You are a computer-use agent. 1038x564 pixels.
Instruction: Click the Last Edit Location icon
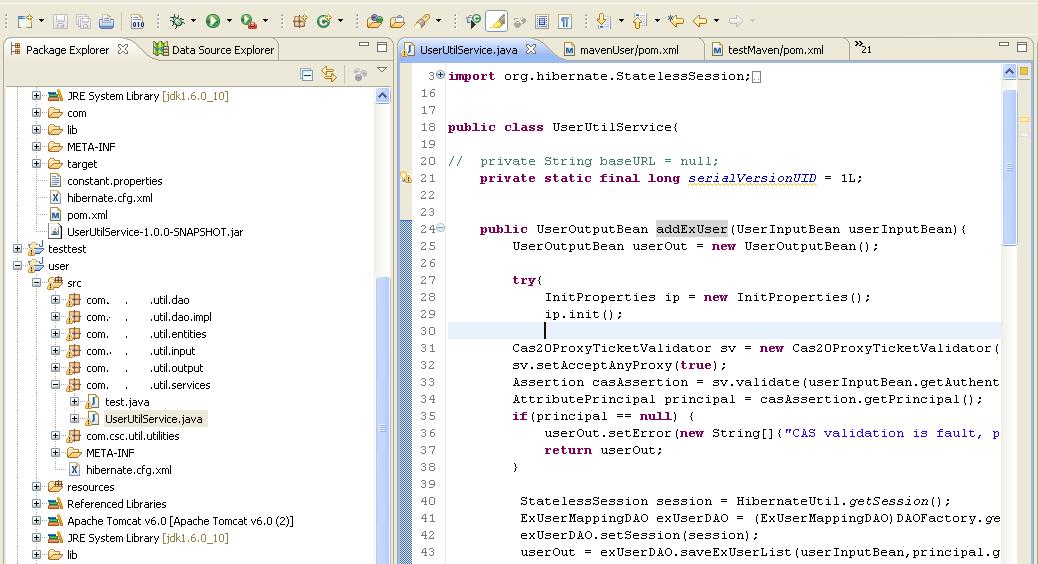676,21
